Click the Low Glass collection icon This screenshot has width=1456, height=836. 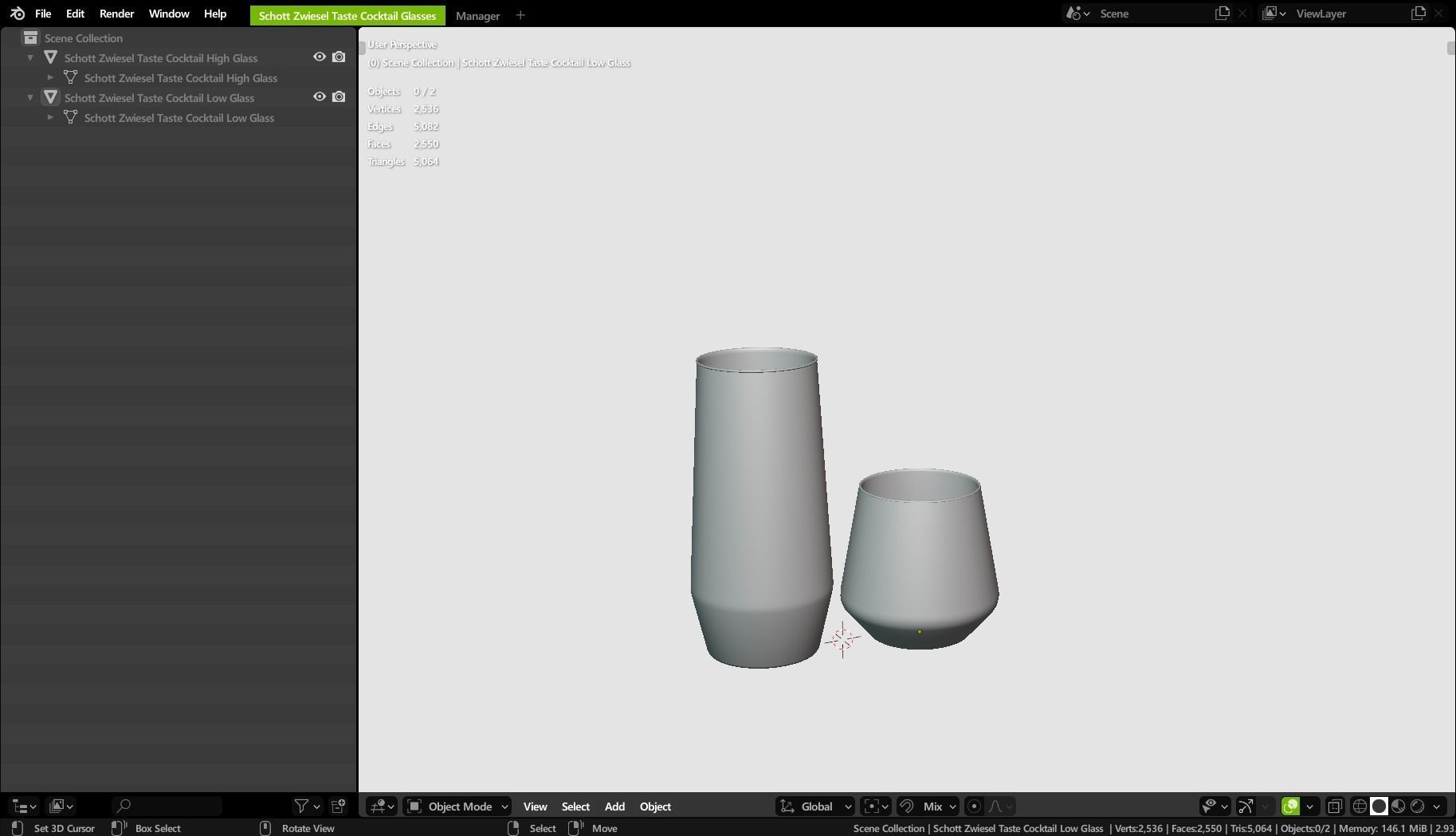point(50,97)
